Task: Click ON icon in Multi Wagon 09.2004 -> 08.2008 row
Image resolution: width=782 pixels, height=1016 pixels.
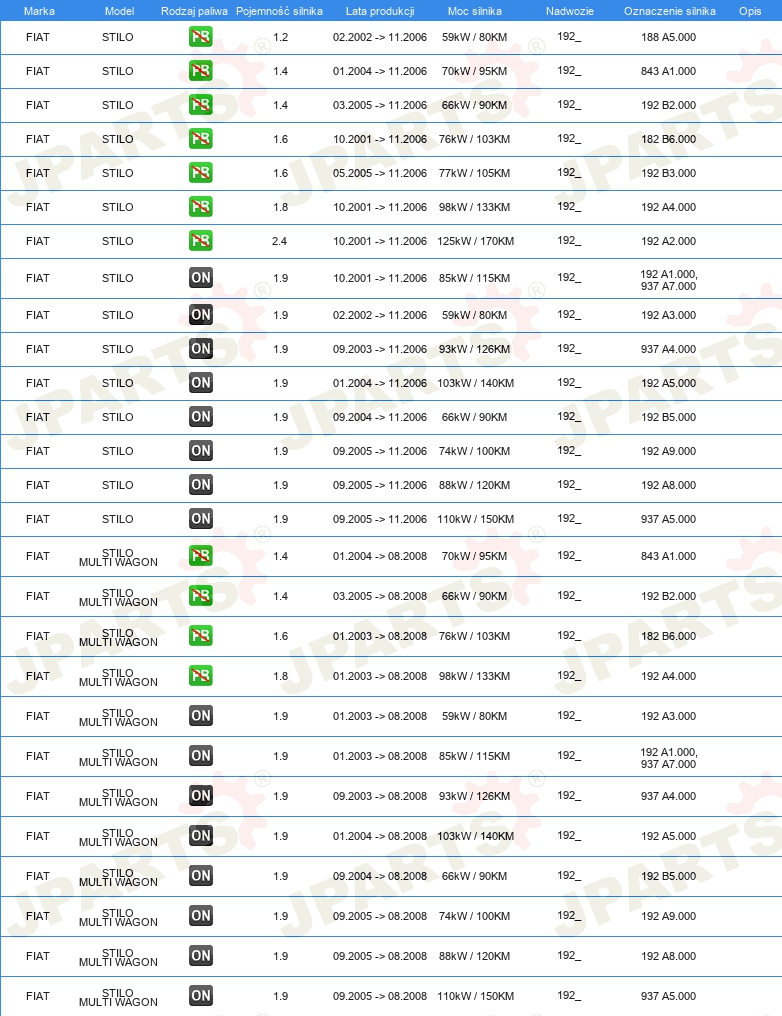Action: [201, 876]
